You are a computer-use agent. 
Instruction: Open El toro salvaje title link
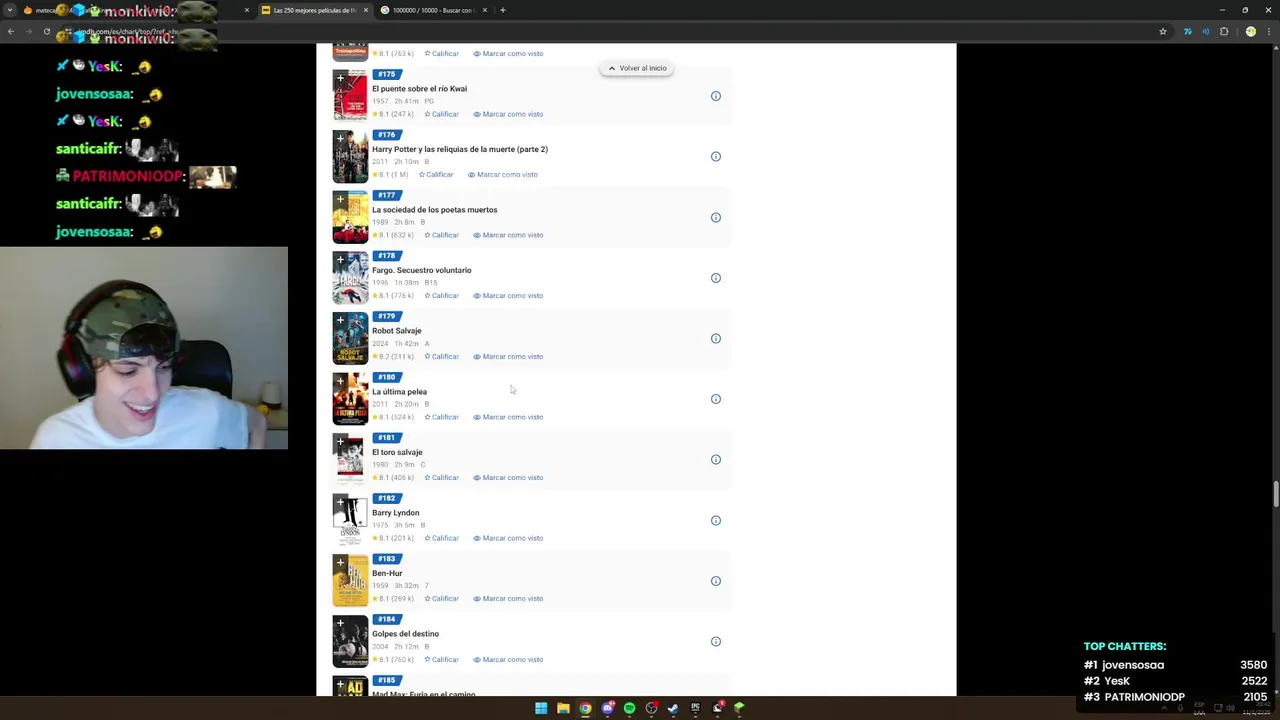tap(397, 452)
